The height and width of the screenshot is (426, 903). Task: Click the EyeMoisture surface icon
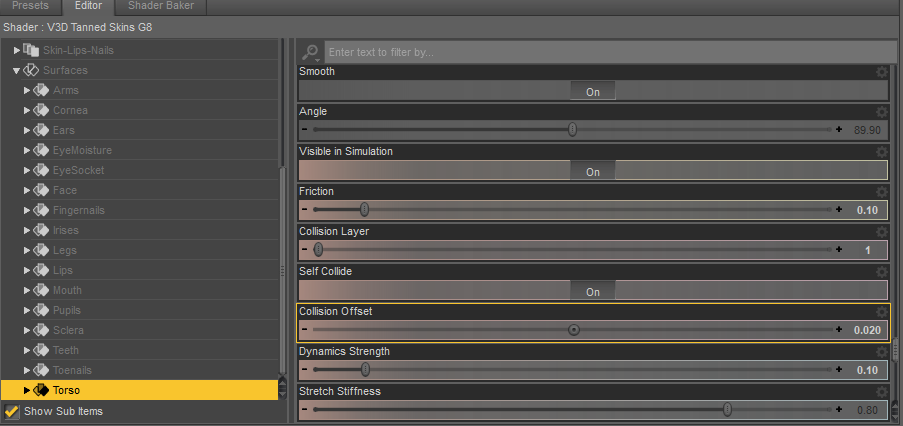[41, 150]
